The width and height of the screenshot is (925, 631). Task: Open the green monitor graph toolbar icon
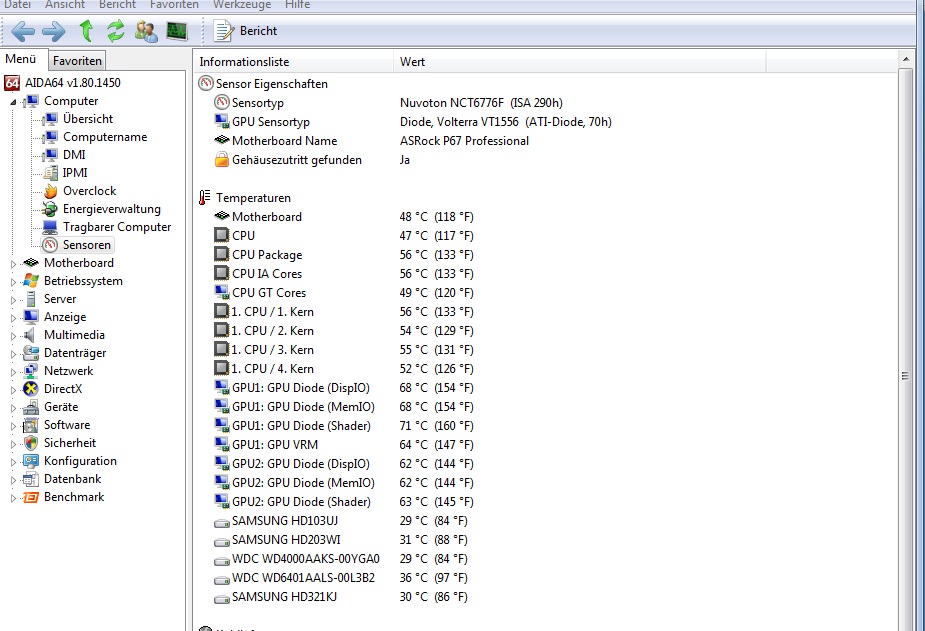pos(176,31)
